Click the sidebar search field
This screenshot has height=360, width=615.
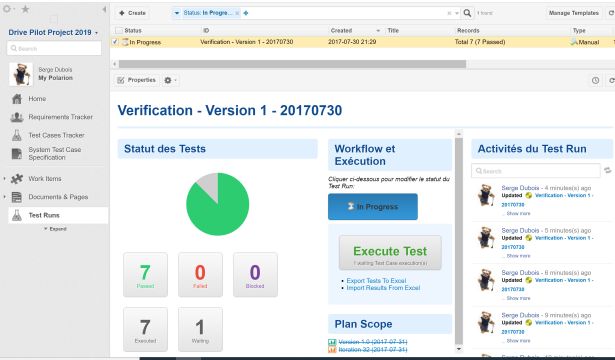(x=54, y=49)
